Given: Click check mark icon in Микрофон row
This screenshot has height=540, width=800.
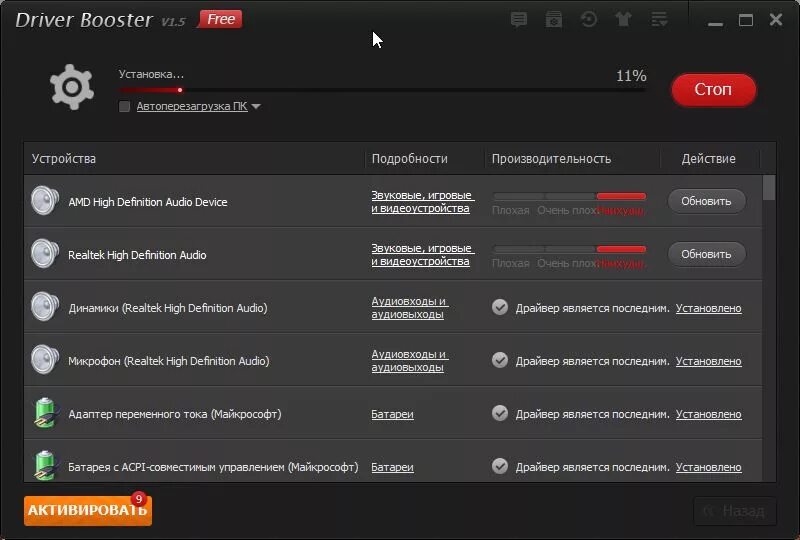Looking at the screenshot, I should pyautogui.click(x=500, y=360).
